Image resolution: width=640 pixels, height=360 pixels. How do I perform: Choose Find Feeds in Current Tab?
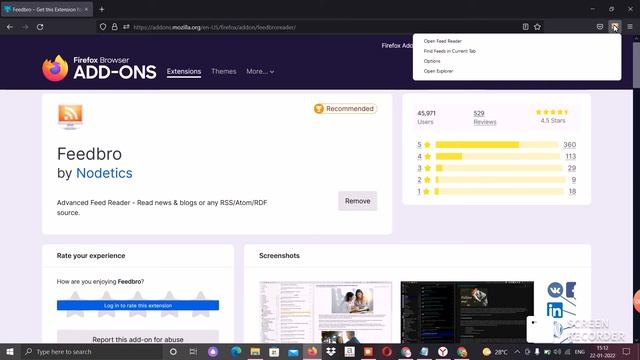tap(449, 51)
